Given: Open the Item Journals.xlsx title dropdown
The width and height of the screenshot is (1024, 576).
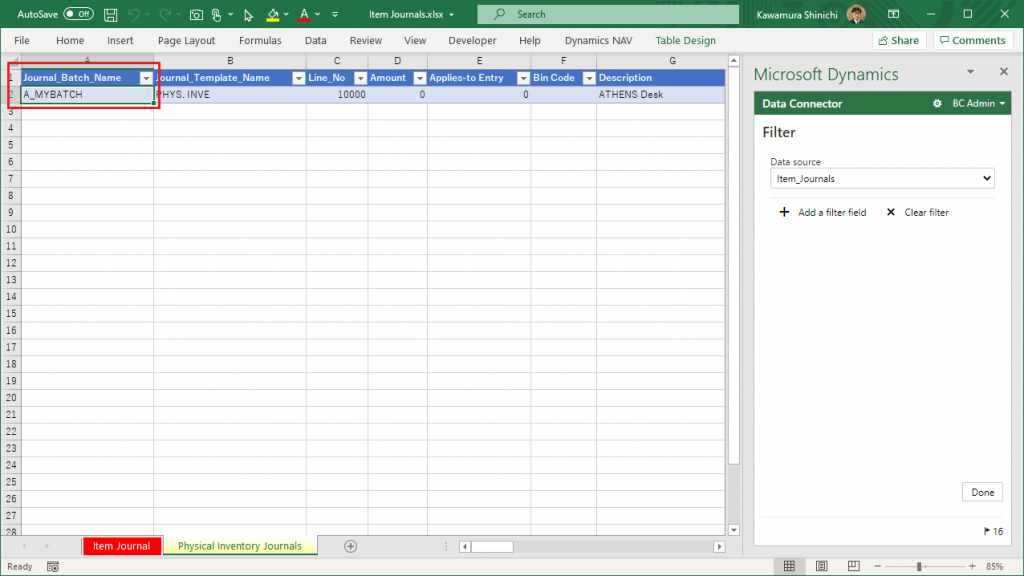Looking at the screenshot, I should tap(451, 14).
